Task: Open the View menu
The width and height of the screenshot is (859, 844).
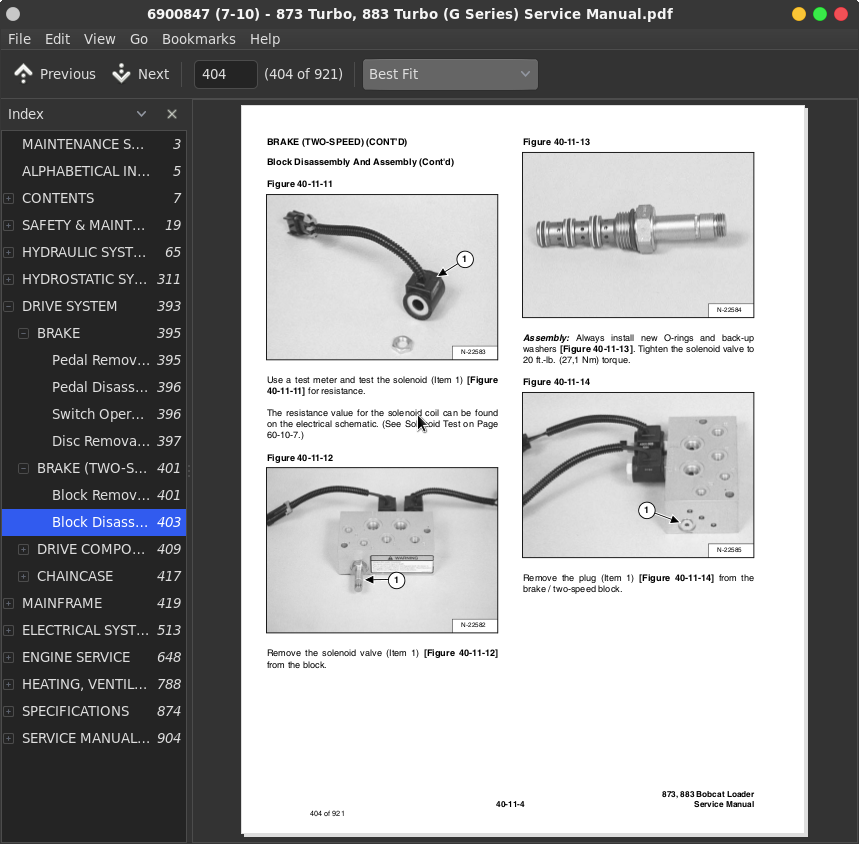Action: [99, 39]
